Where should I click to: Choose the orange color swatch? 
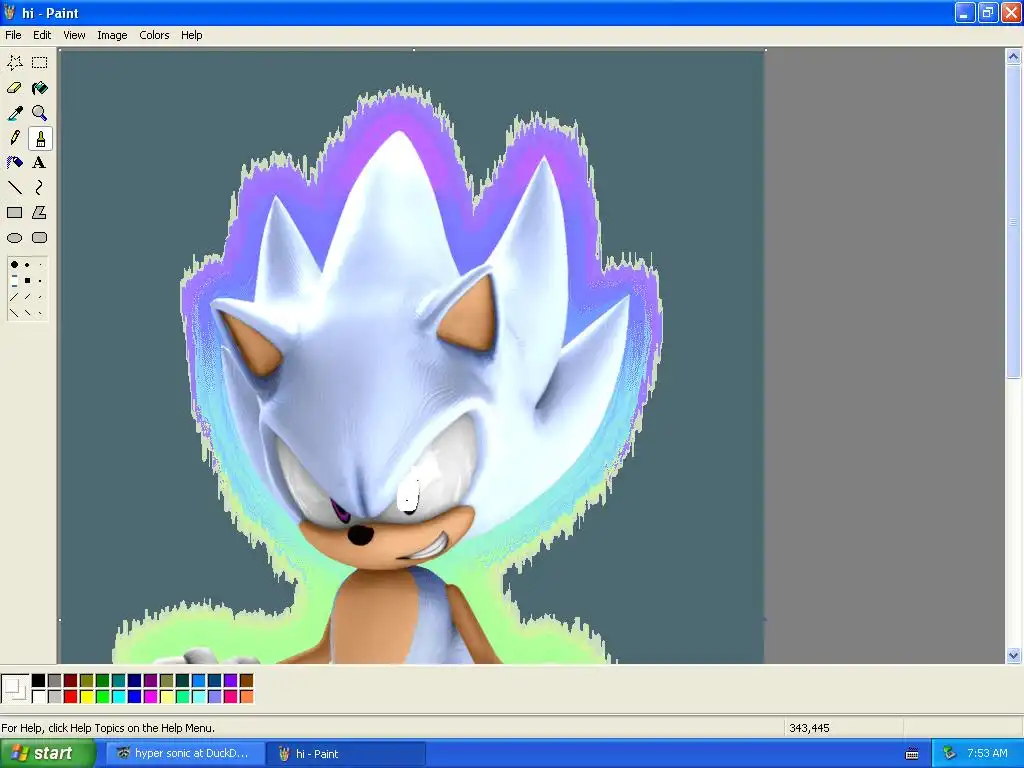tap(246, 697)
